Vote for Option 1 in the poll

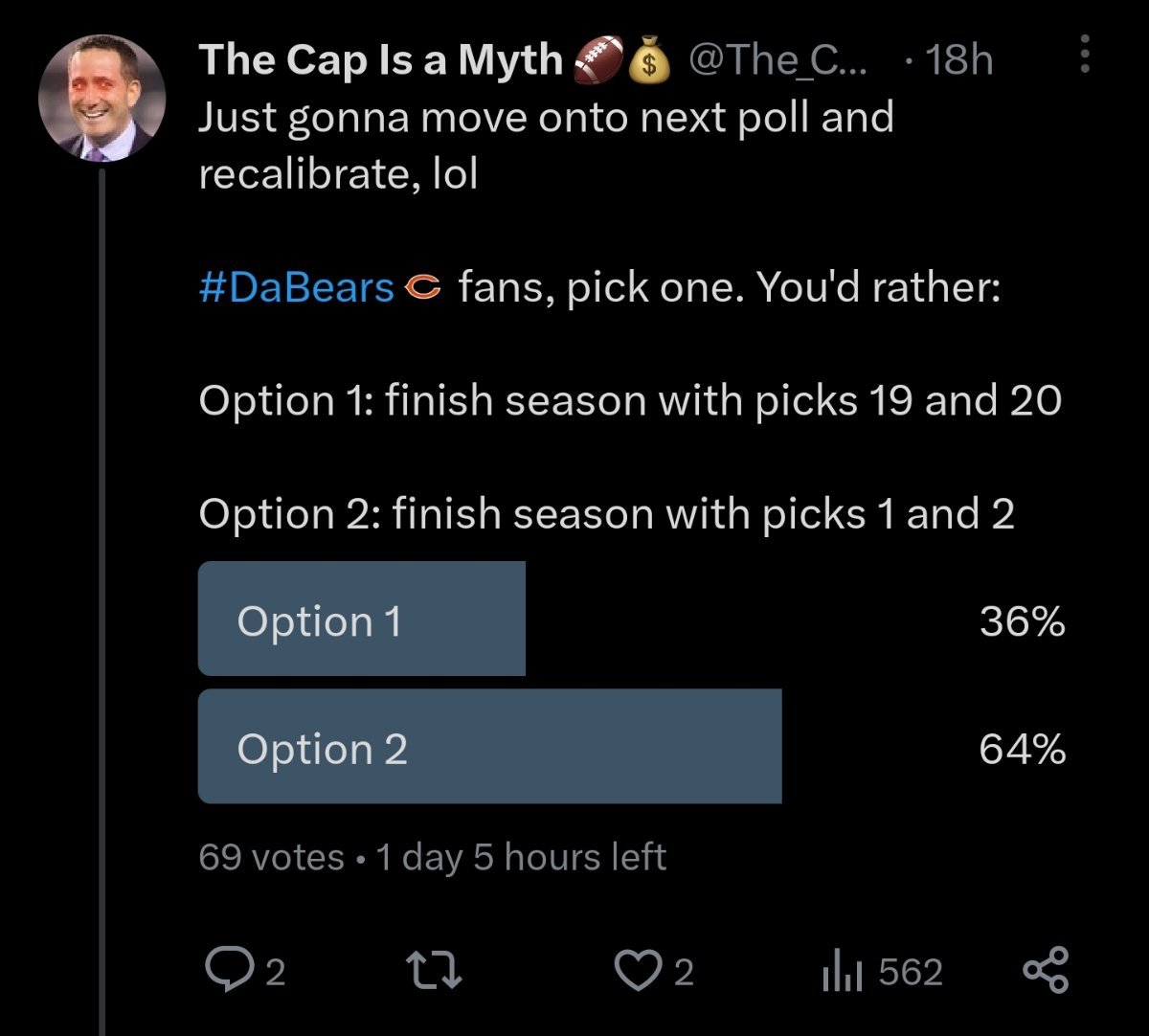coord(362,619)
